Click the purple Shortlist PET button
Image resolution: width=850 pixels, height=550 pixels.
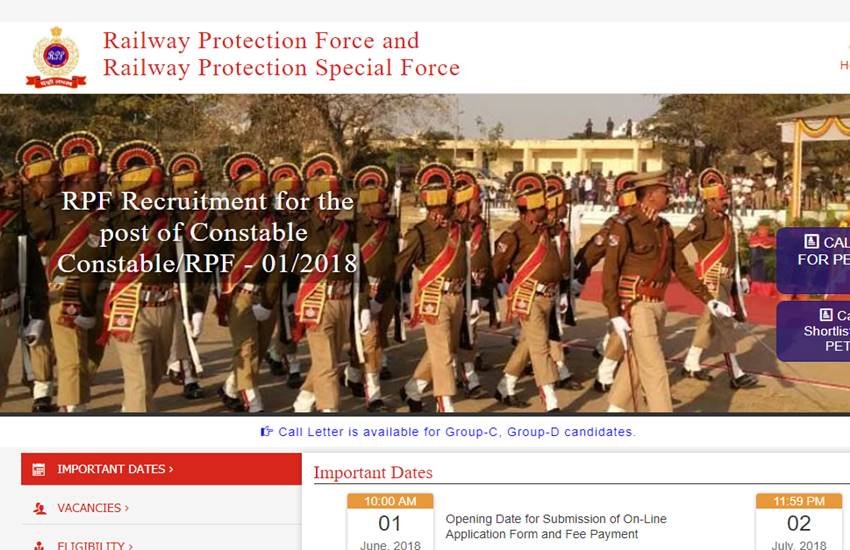(x=813, y=331)
